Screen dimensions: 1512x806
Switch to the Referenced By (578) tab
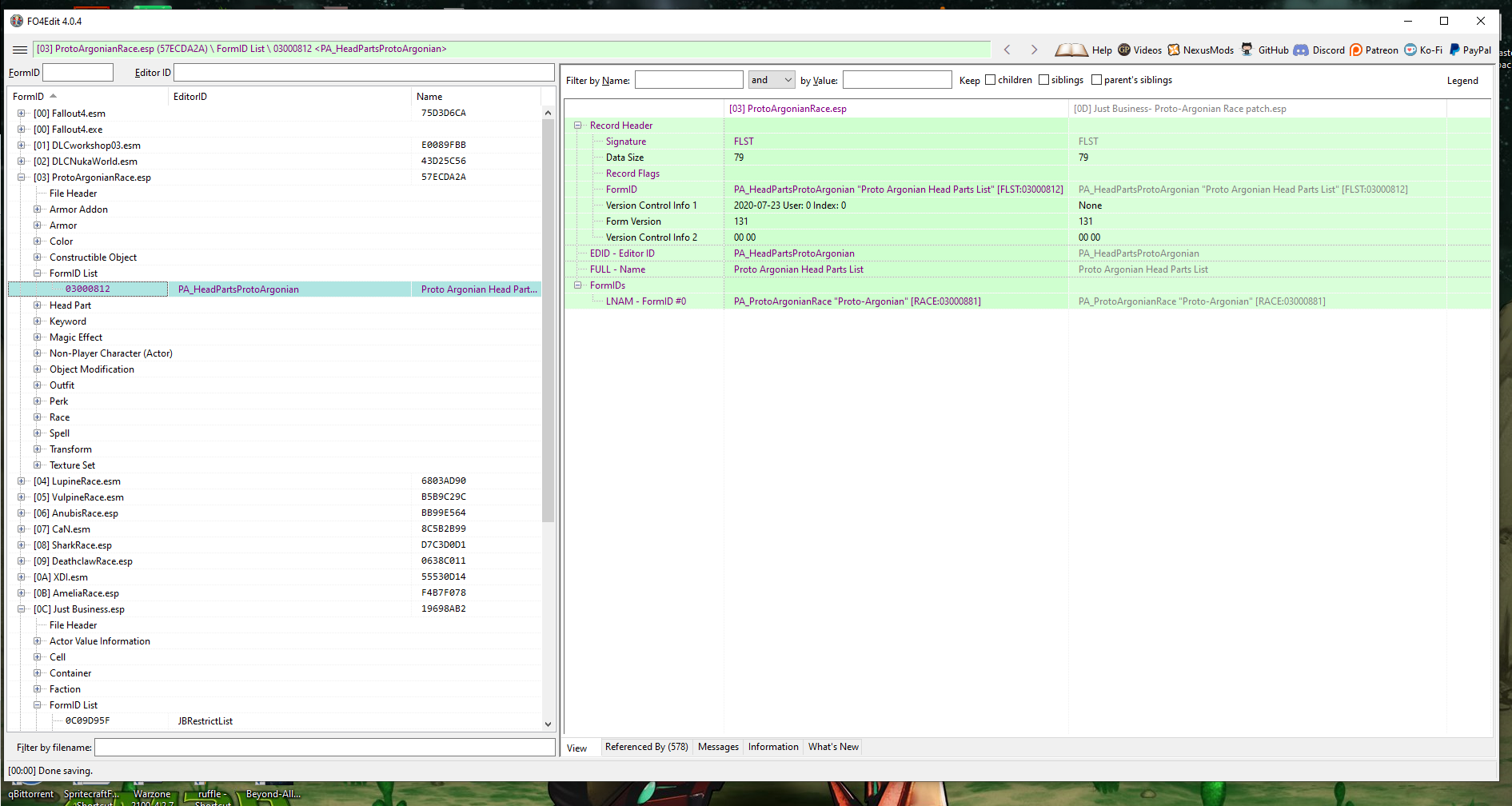click(x=646, y=747)
